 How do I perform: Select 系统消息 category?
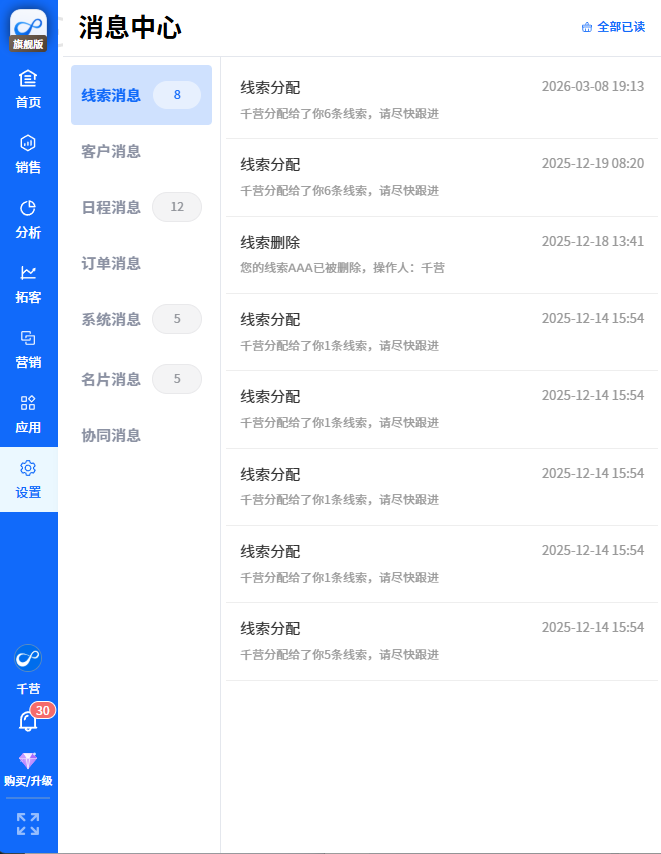tap(111, 319)
